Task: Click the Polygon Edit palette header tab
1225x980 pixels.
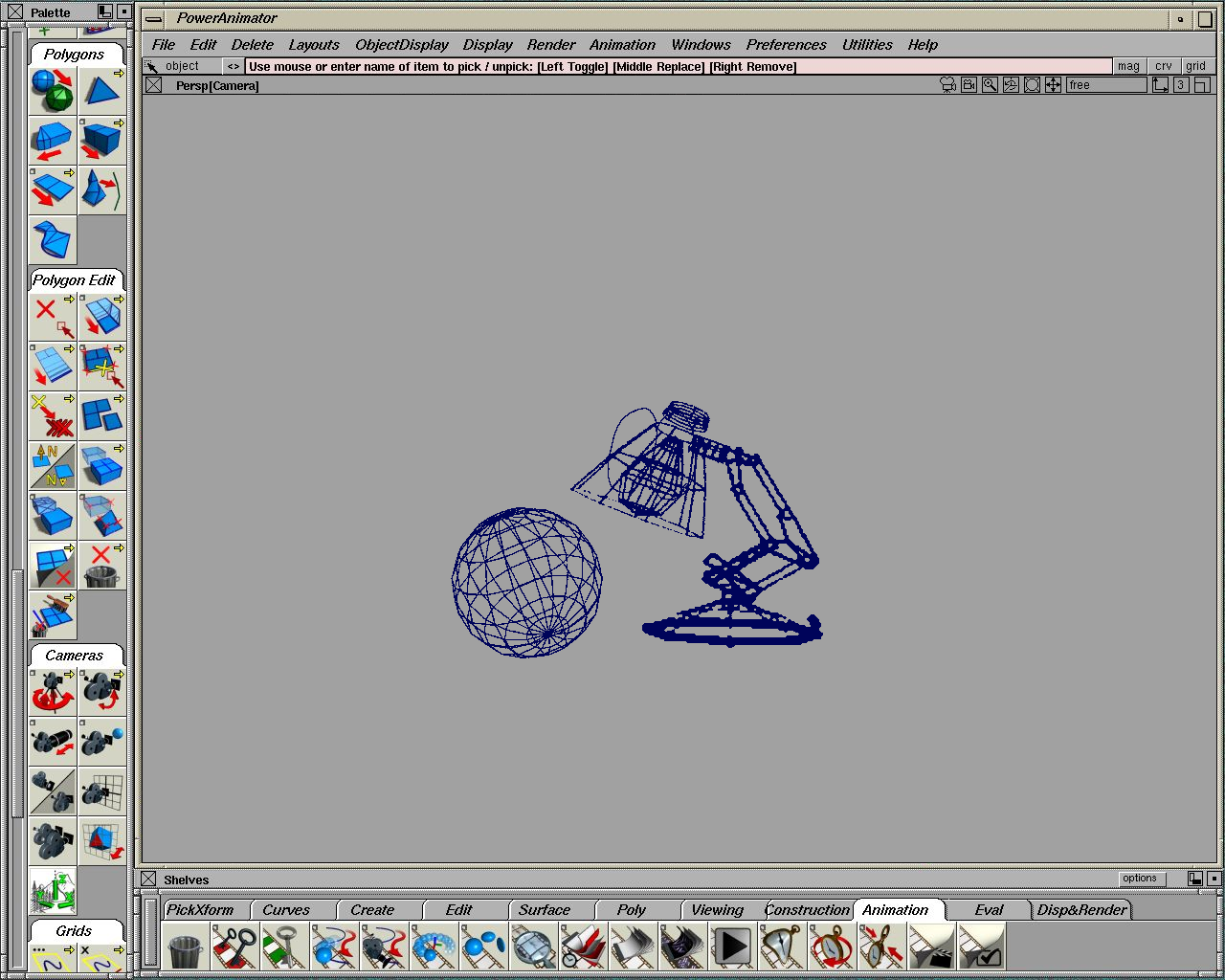Action: point(75,279)
